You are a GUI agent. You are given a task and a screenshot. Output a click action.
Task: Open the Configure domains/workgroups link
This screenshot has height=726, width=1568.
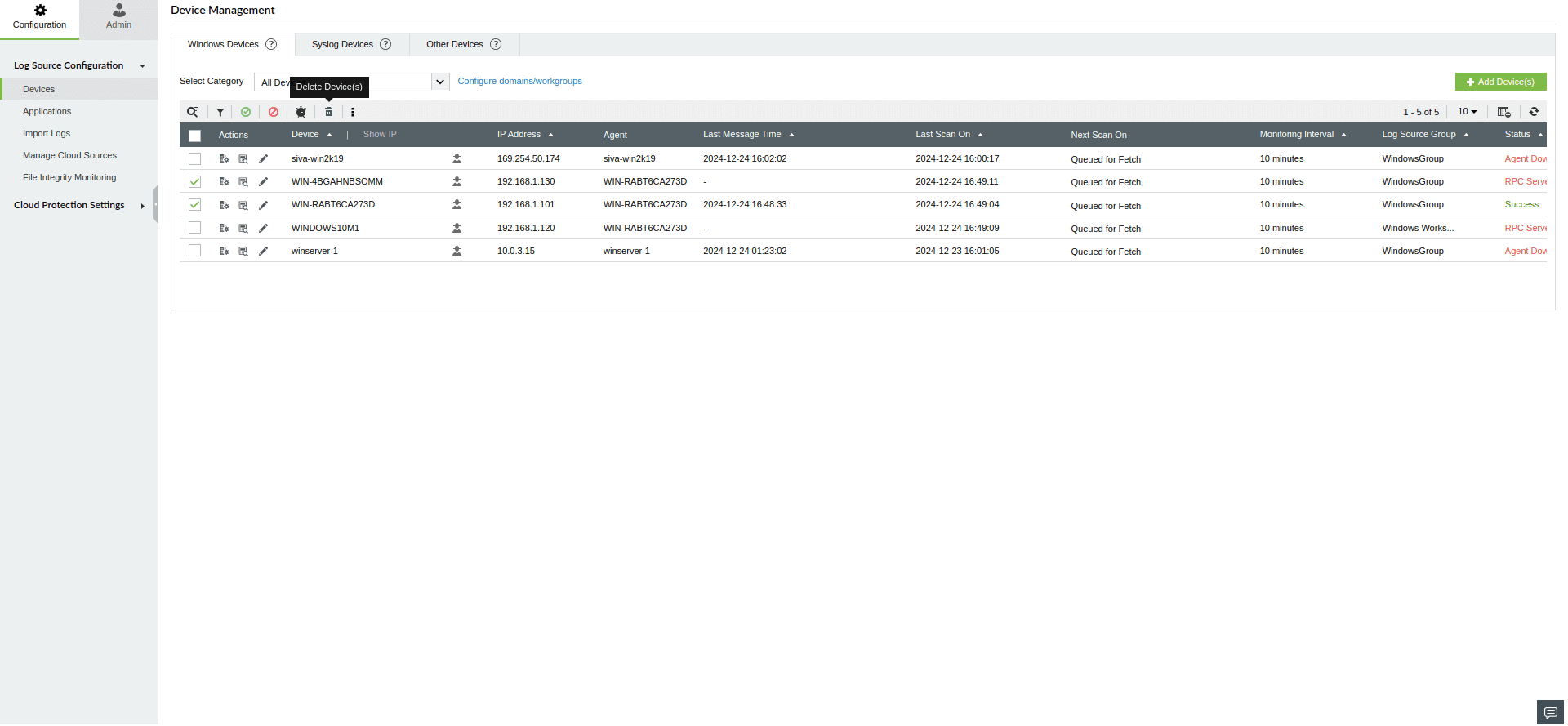(519, 81)
